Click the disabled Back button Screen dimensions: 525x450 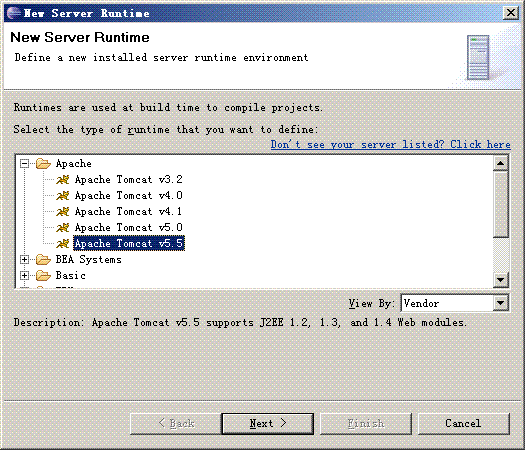click(x=176, y=424)
